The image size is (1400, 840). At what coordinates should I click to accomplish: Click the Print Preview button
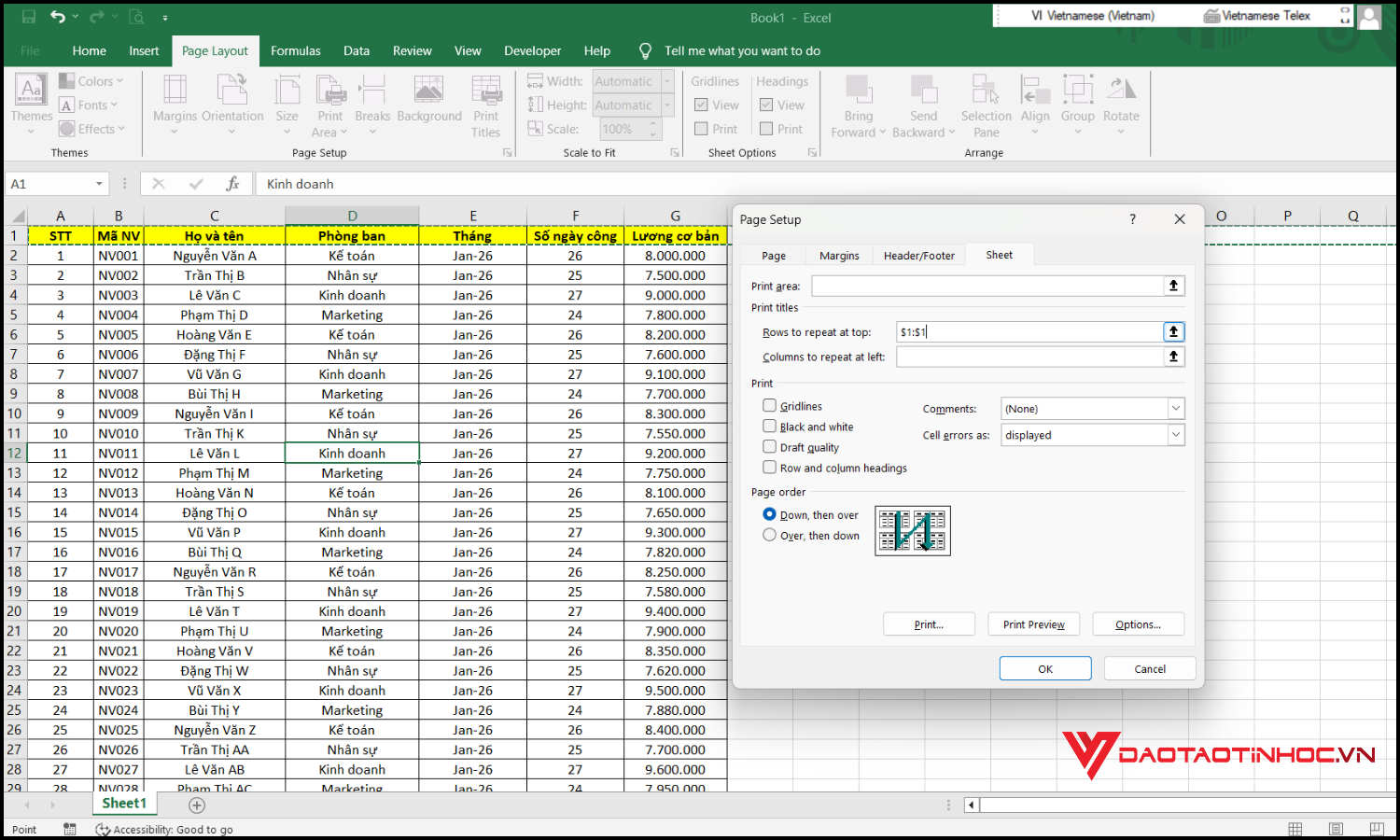1033,623
